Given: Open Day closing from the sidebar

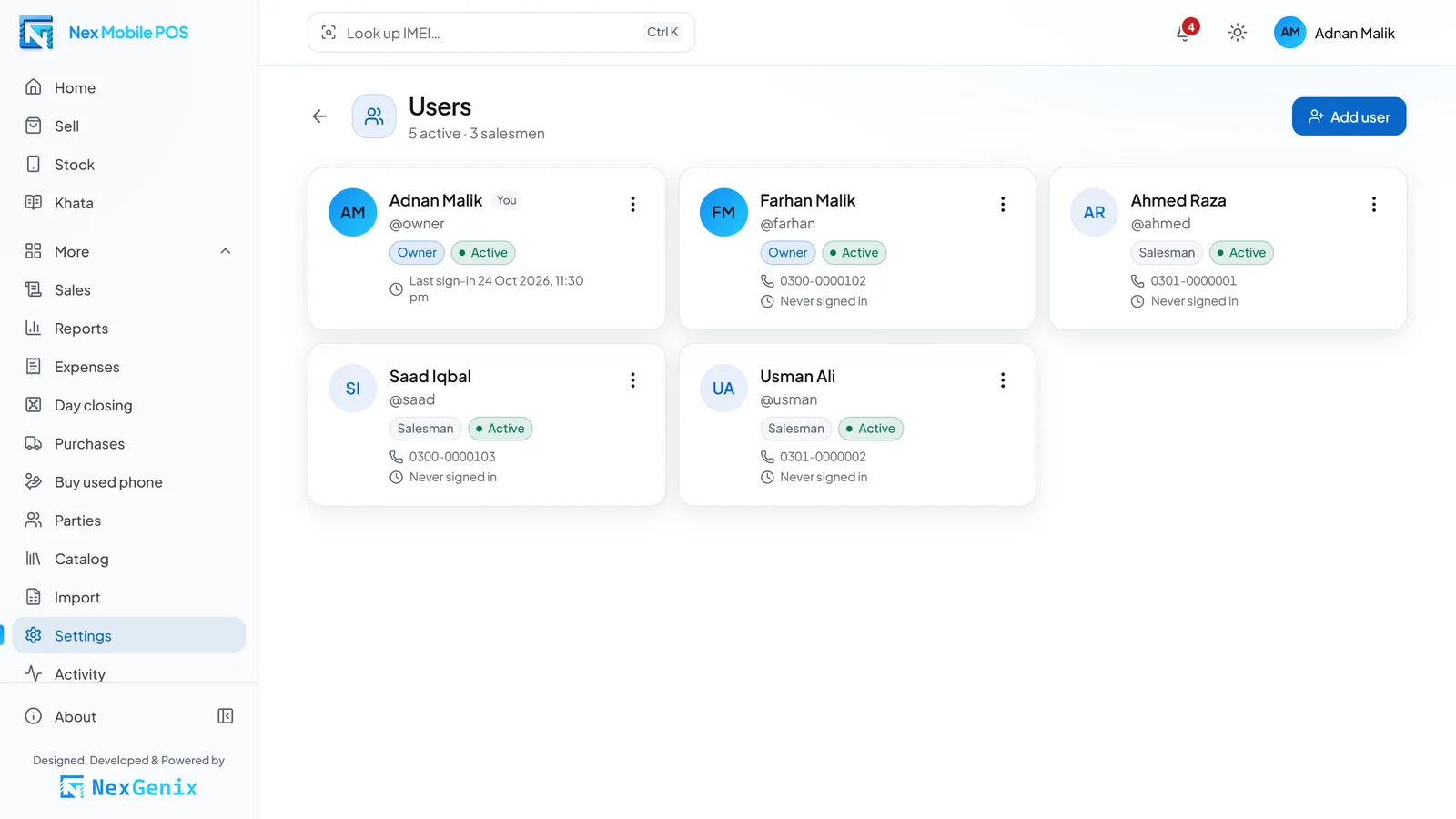Looking at the screenshot, I should 129,405.
